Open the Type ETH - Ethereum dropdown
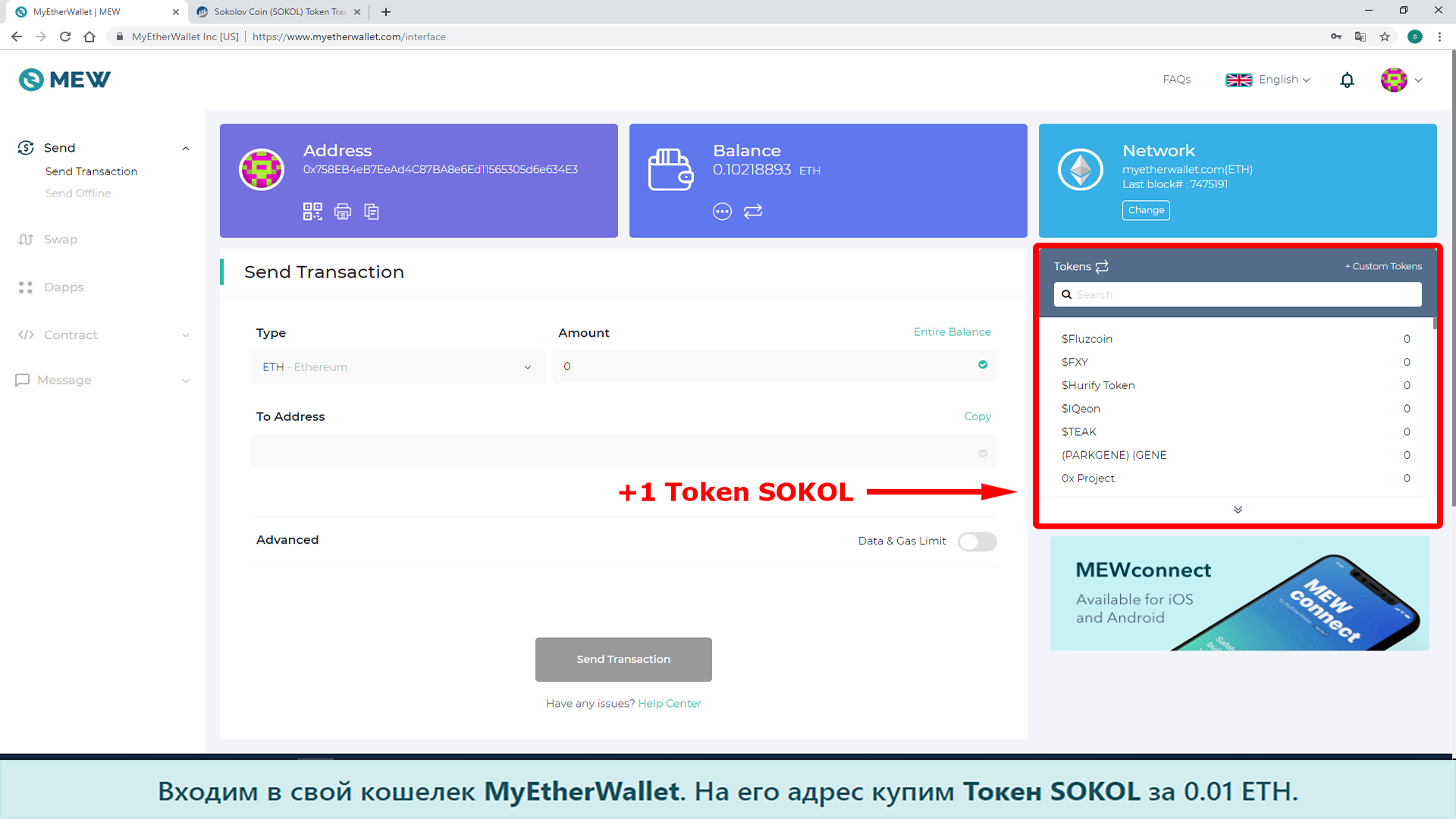 tap(397, 367)
